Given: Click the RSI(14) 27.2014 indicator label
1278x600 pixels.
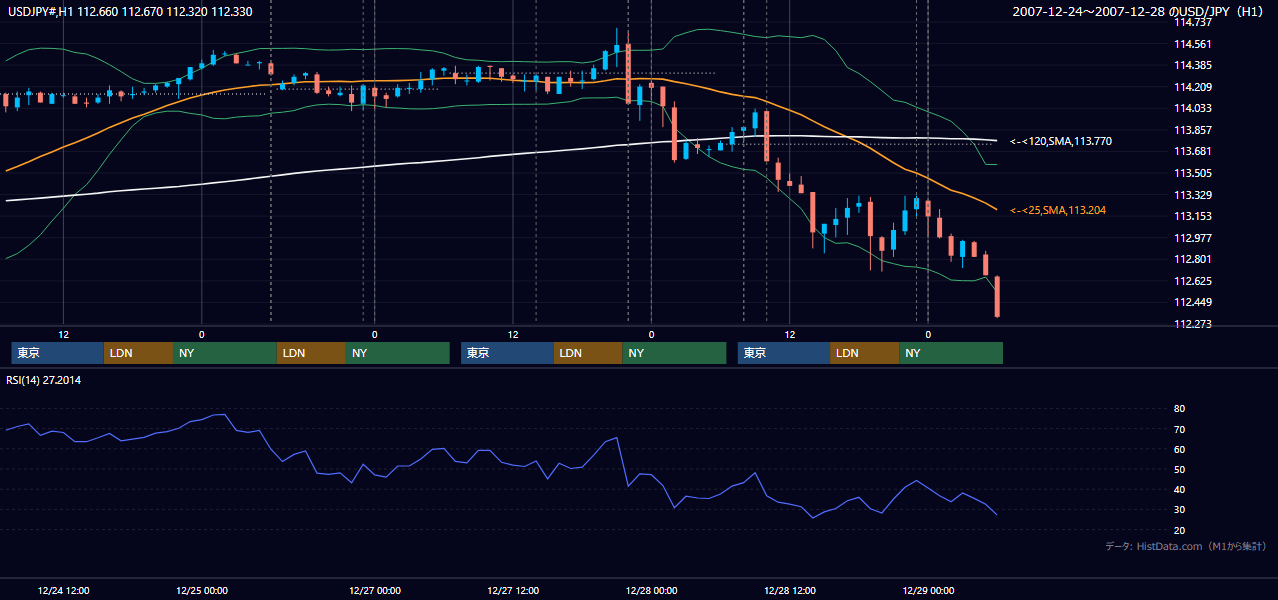Looking at the screenshot, I should 43,381.
